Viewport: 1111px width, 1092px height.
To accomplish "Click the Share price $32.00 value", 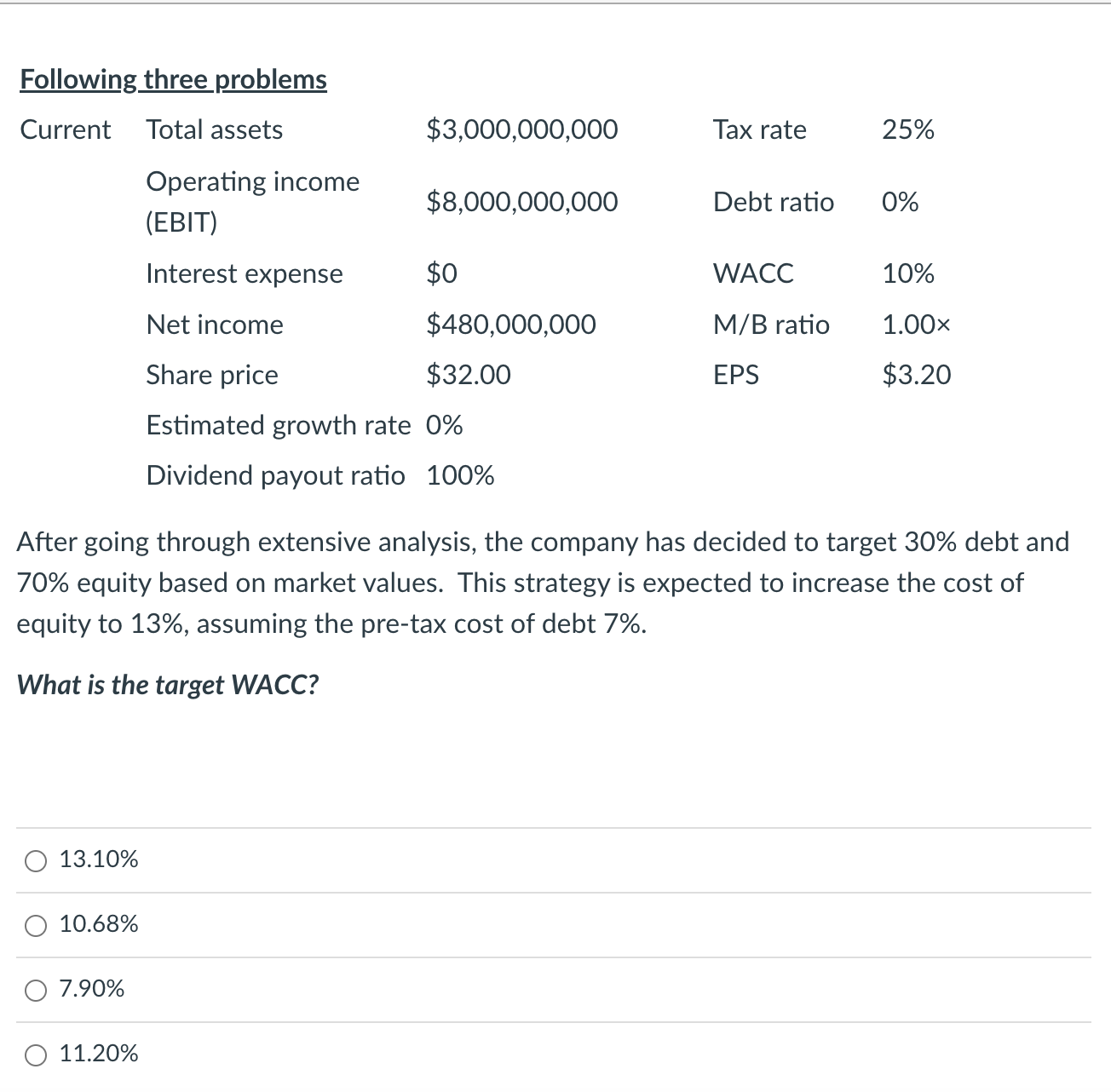I will tap(468, 375).
